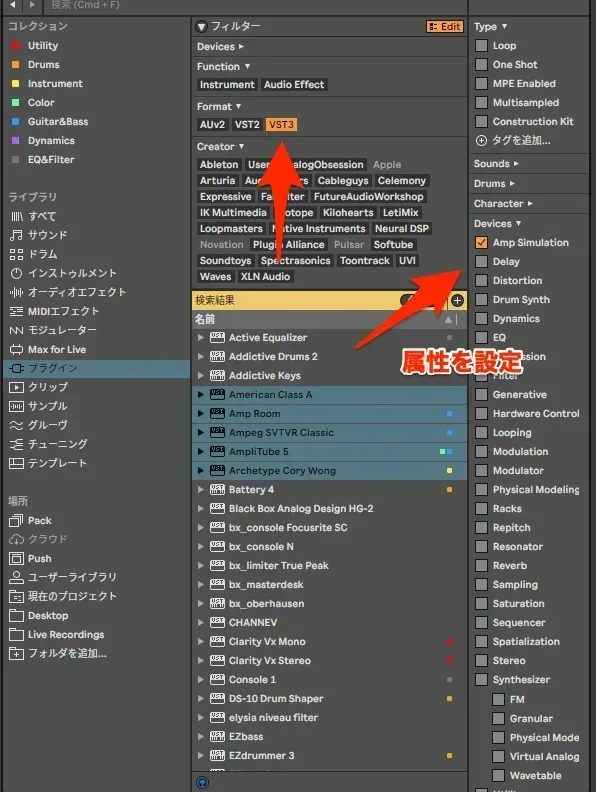Expand the Amp Room plugin row
The image size is (596, 792).
pos(201,414)
